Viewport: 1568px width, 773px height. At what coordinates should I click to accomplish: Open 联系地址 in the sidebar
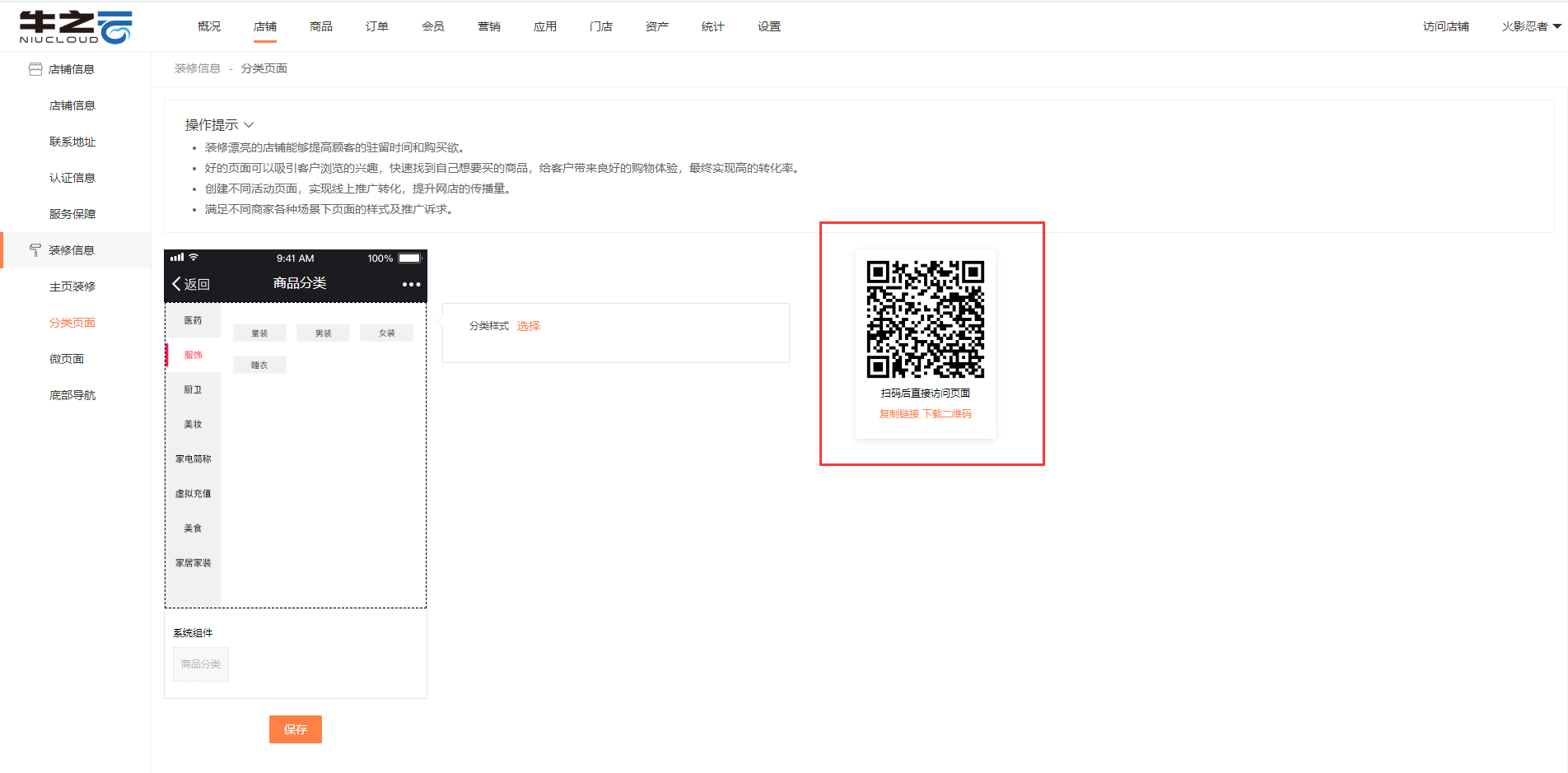pyautogui.click(x=72, y=142)
